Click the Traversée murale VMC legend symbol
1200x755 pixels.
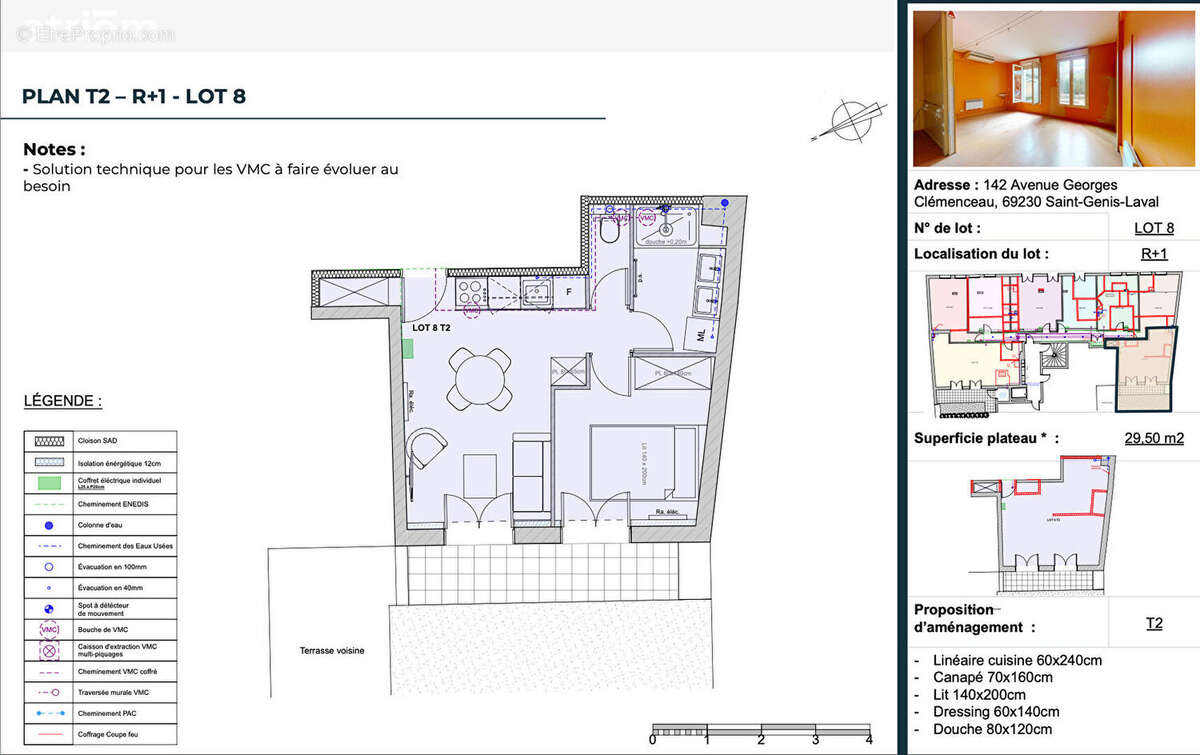coord(49,692)
